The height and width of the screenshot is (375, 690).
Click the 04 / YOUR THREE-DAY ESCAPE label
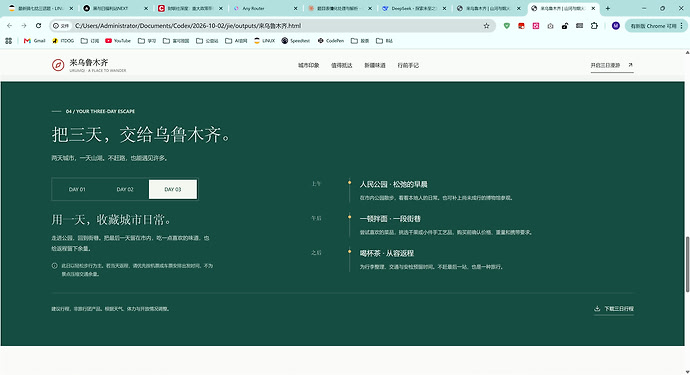coord(100,111)
